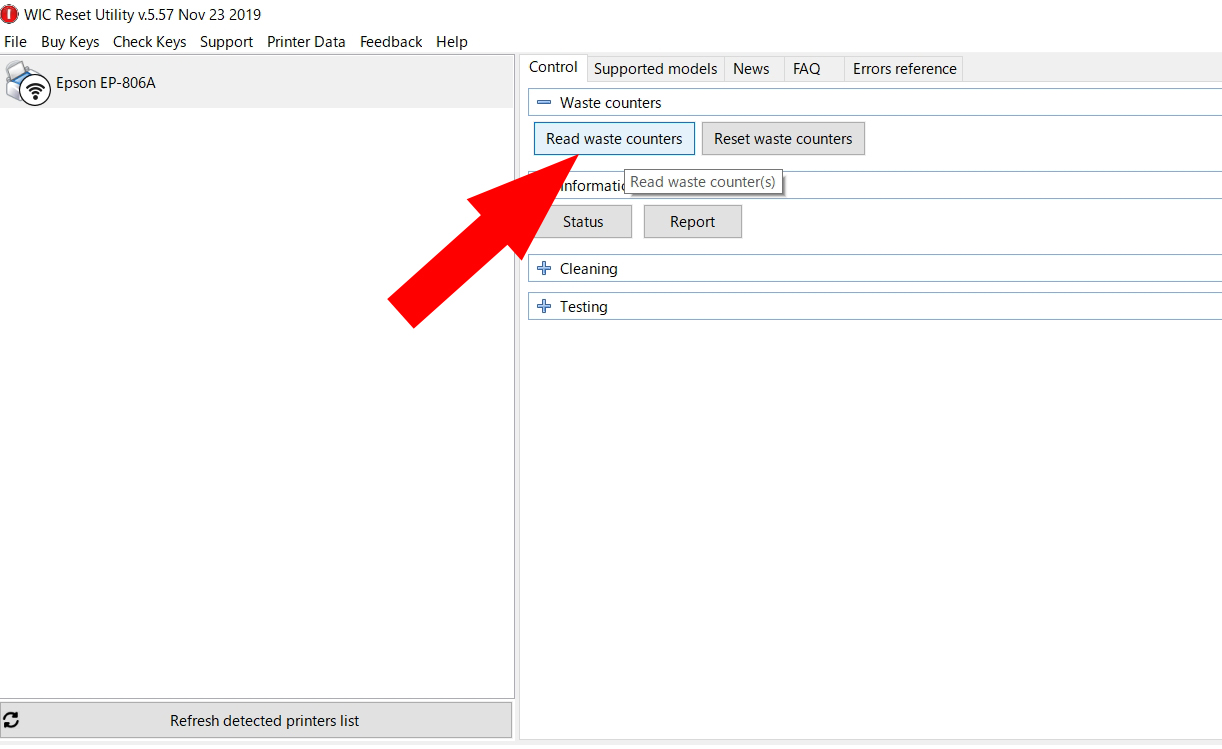Click the Report button

[692, 222]
